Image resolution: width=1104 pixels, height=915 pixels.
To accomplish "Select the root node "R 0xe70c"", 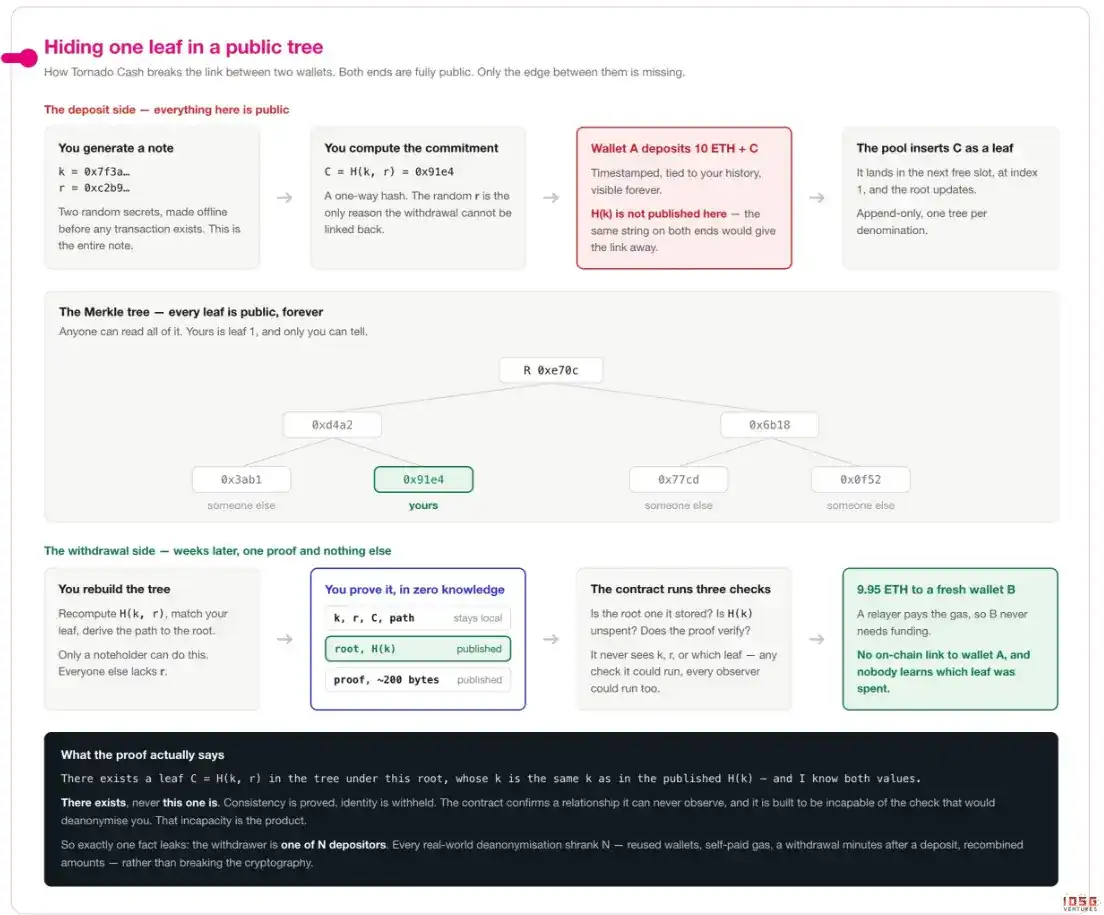I will tap(551, 370).
